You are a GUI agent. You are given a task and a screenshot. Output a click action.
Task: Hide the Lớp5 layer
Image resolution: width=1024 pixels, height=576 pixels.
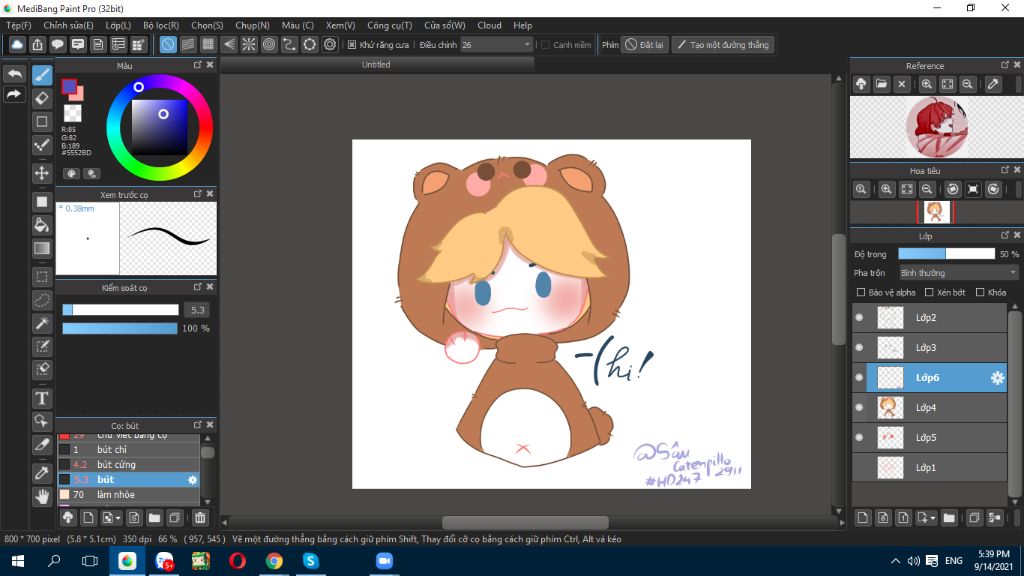(x=859, y=438)
